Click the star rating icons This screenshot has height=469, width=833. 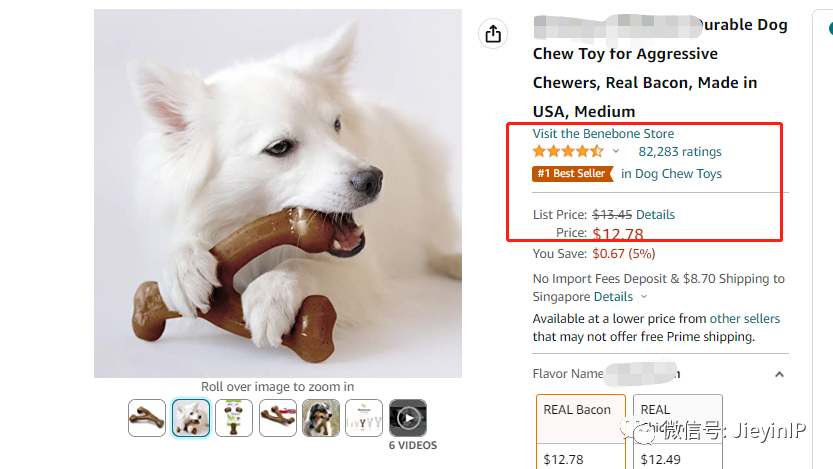567,152
